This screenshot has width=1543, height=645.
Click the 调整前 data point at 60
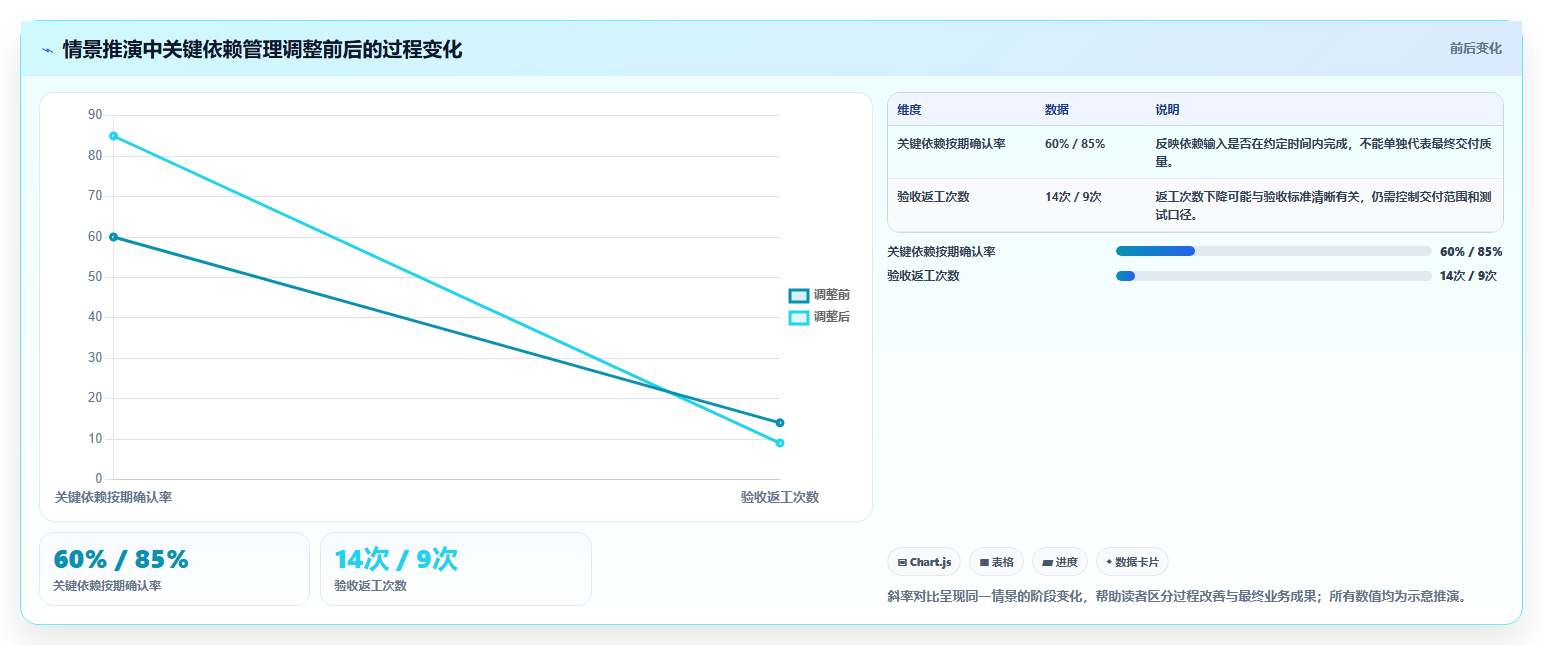(113, 237)
